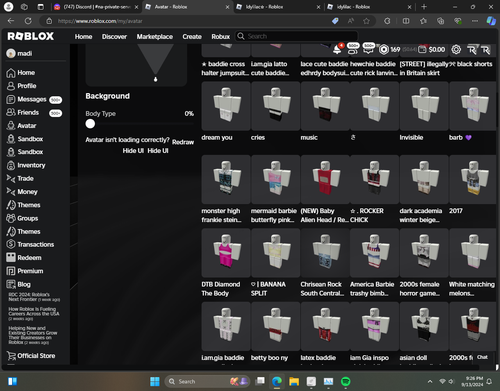Image resolution: width=500 pixels, height=391 pixels.
Task: Open the Friends icon in sidebar
Action: (11, 112)
